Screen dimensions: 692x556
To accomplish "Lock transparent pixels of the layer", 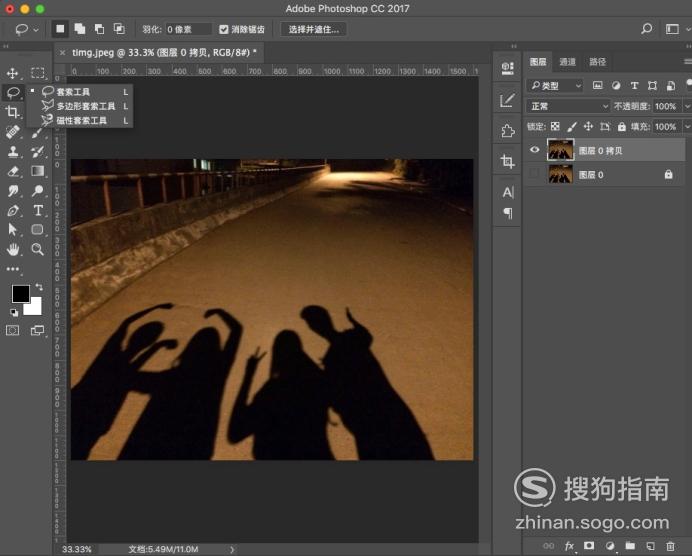I will tap(555, 127).
